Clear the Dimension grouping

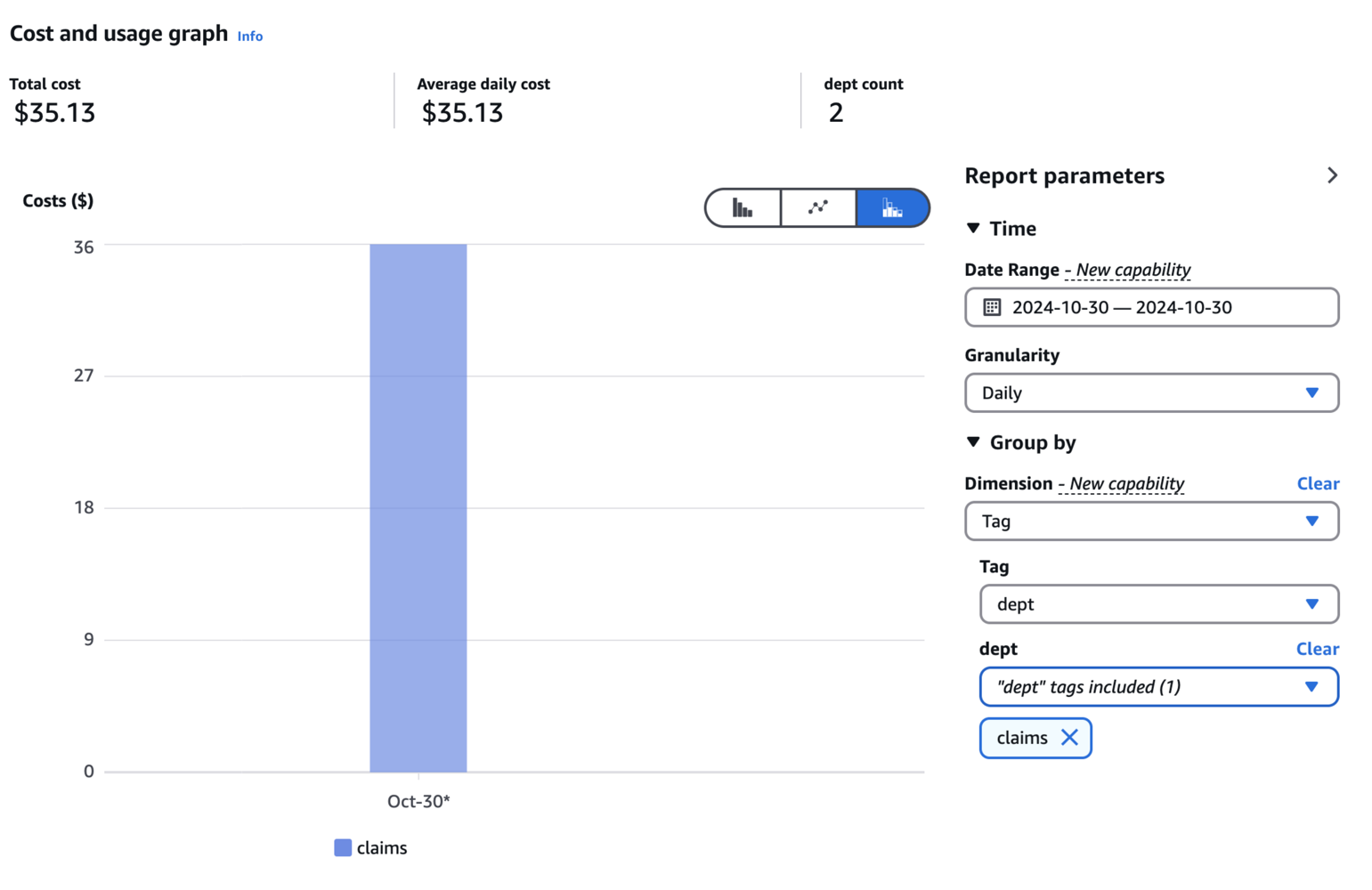pos(1318,483)
